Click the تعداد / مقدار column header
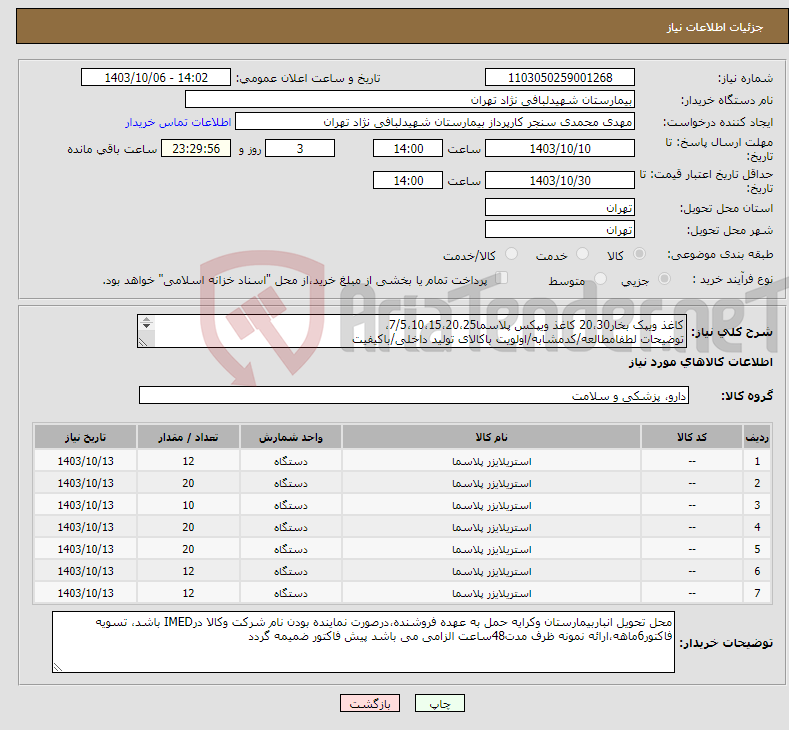789x730 pixels. 188,437
